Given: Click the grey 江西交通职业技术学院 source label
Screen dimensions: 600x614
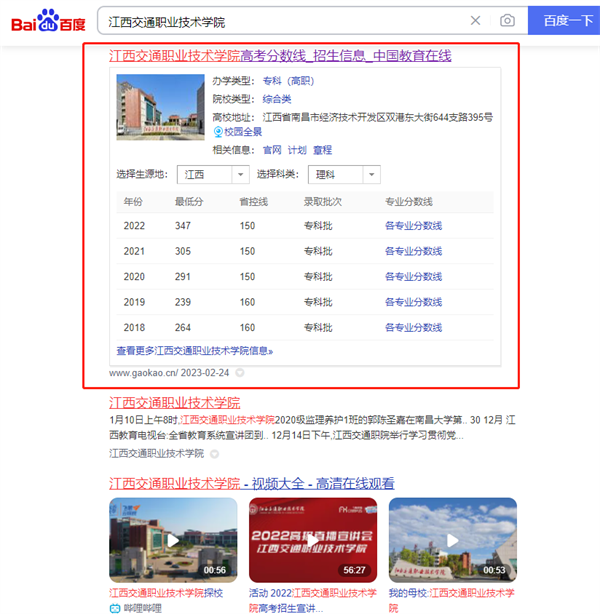Looking at the screenshot, I should click(x=156, y=453).
